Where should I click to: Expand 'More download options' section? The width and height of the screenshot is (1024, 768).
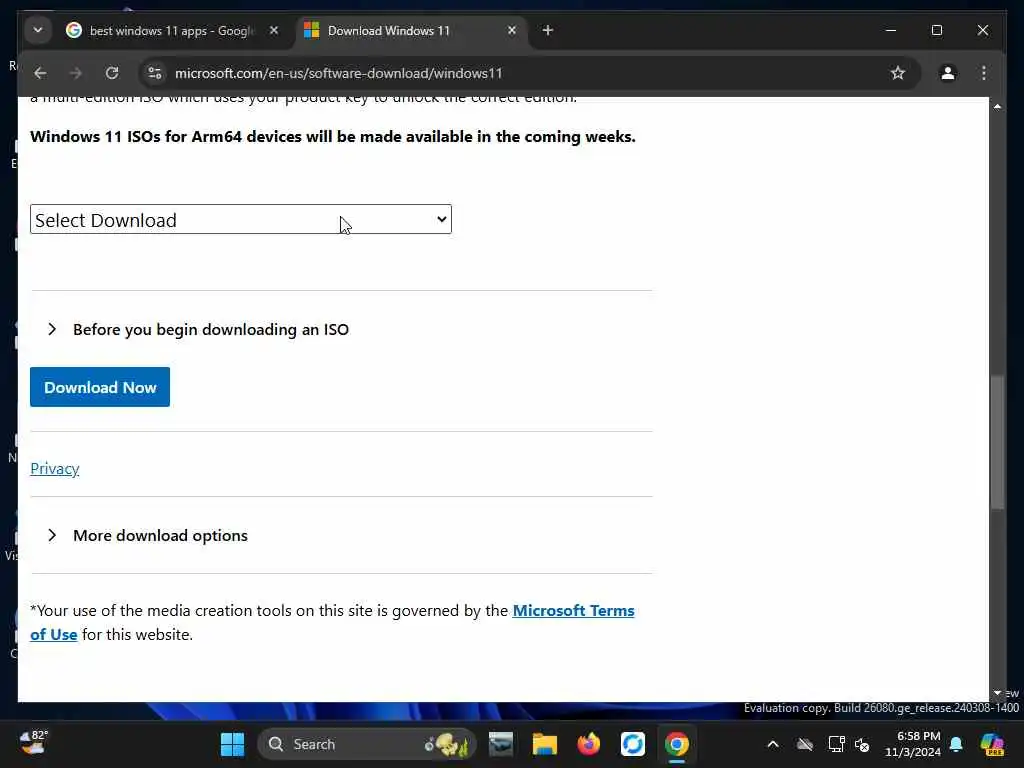pos(160,536)
